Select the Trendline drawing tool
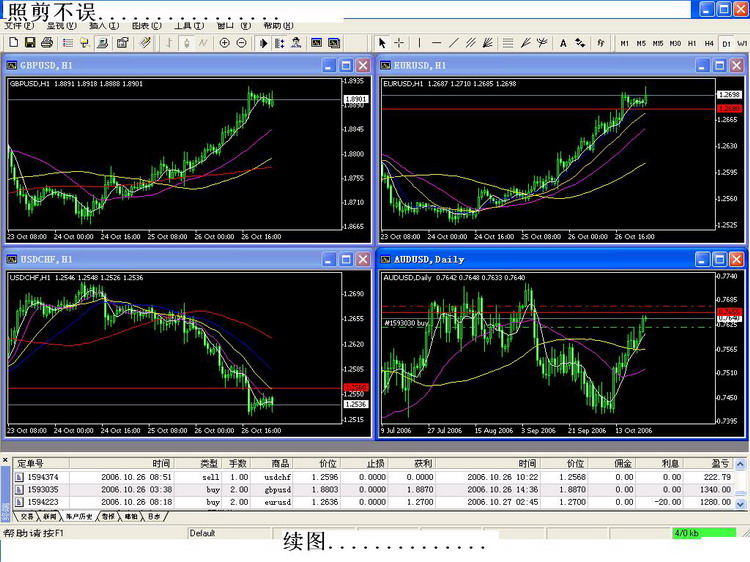This screenshot has width=750, height=562. 453,43
